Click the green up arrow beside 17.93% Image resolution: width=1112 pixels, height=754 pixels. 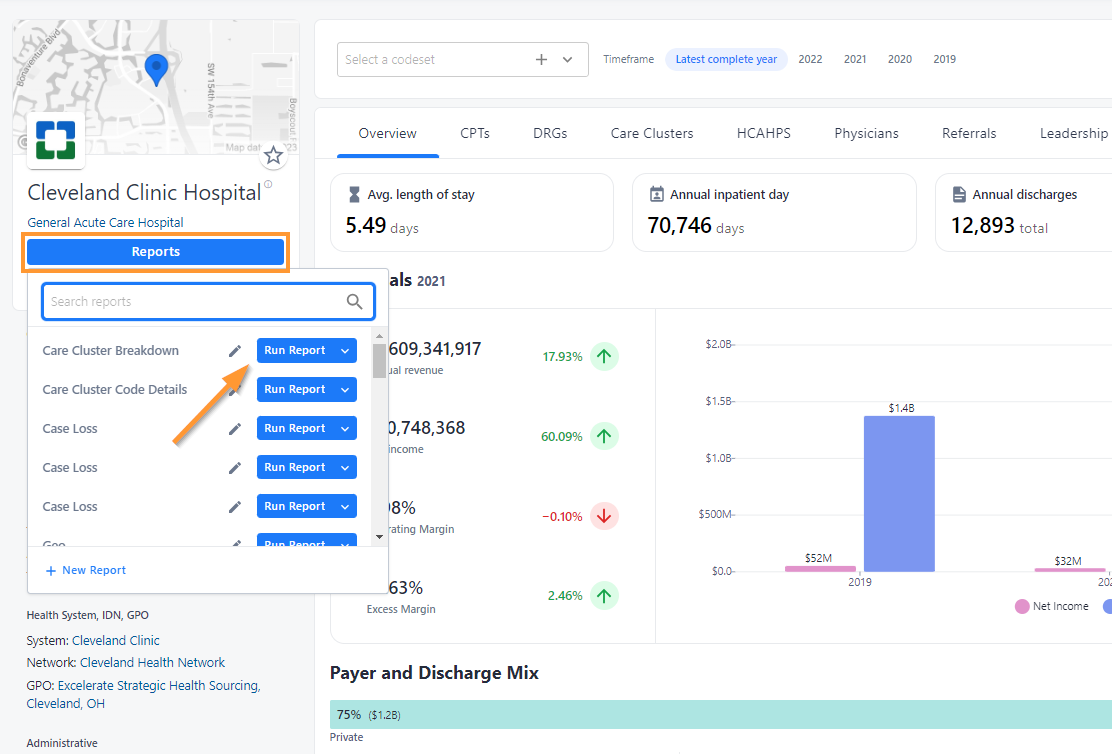click(604, 356)
